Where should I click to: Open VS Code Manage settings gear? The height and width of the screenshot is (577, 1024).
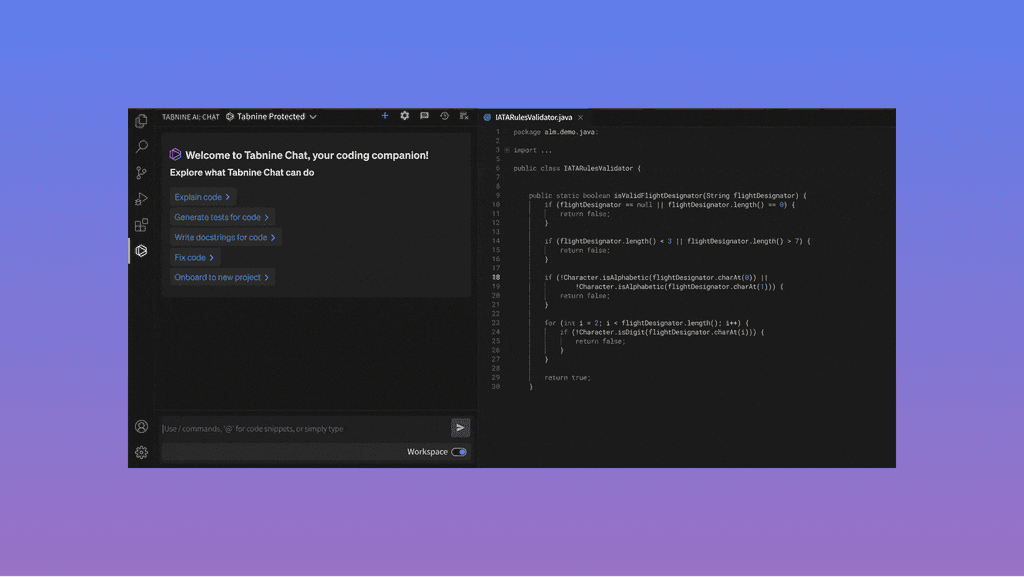click(x=142, y=452)
